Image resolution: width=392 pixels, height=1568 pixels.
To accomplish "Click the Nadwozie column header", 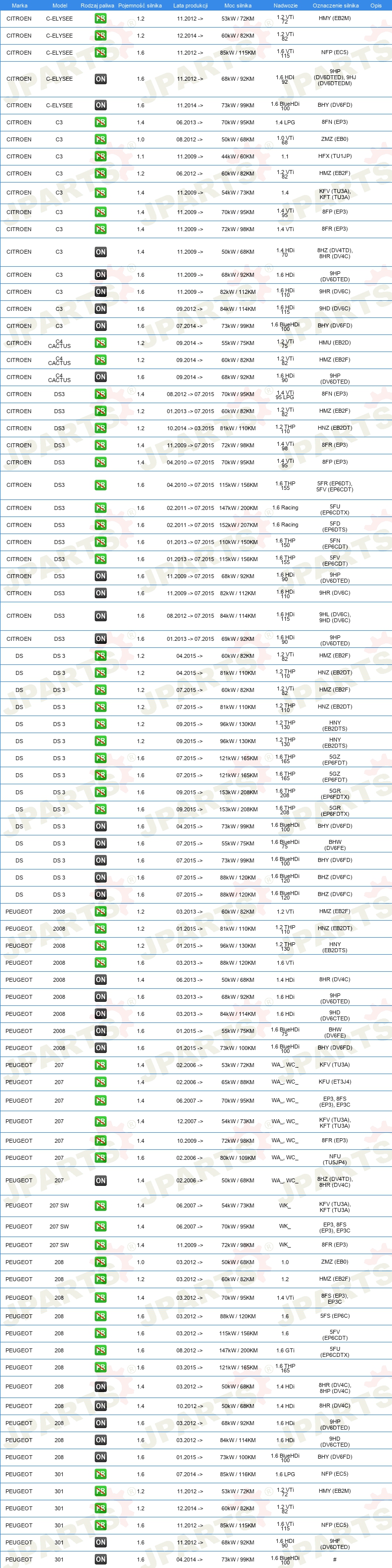I will (x=286, y=6).
